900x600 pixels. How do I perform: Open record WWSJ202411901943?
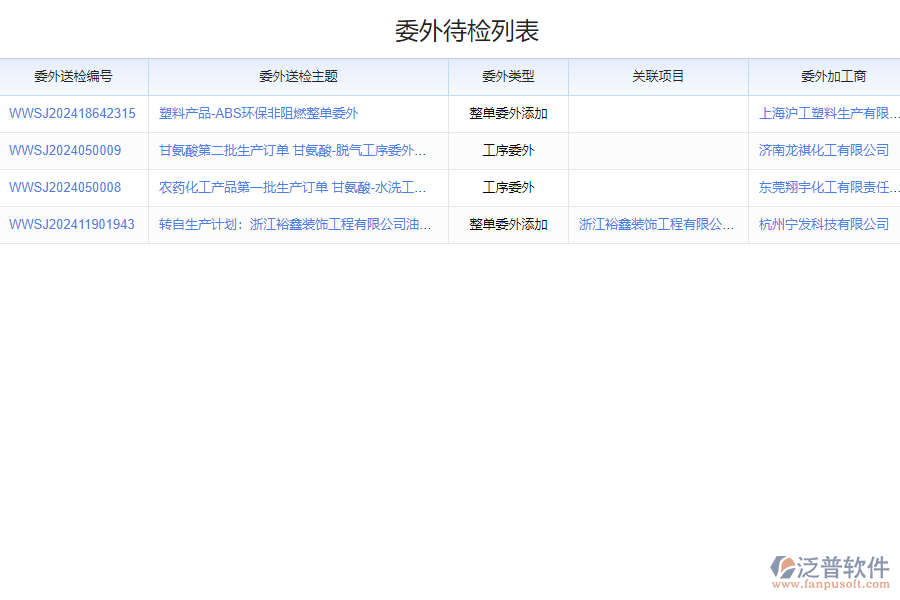pyautogui.click(x=71, y=224)
